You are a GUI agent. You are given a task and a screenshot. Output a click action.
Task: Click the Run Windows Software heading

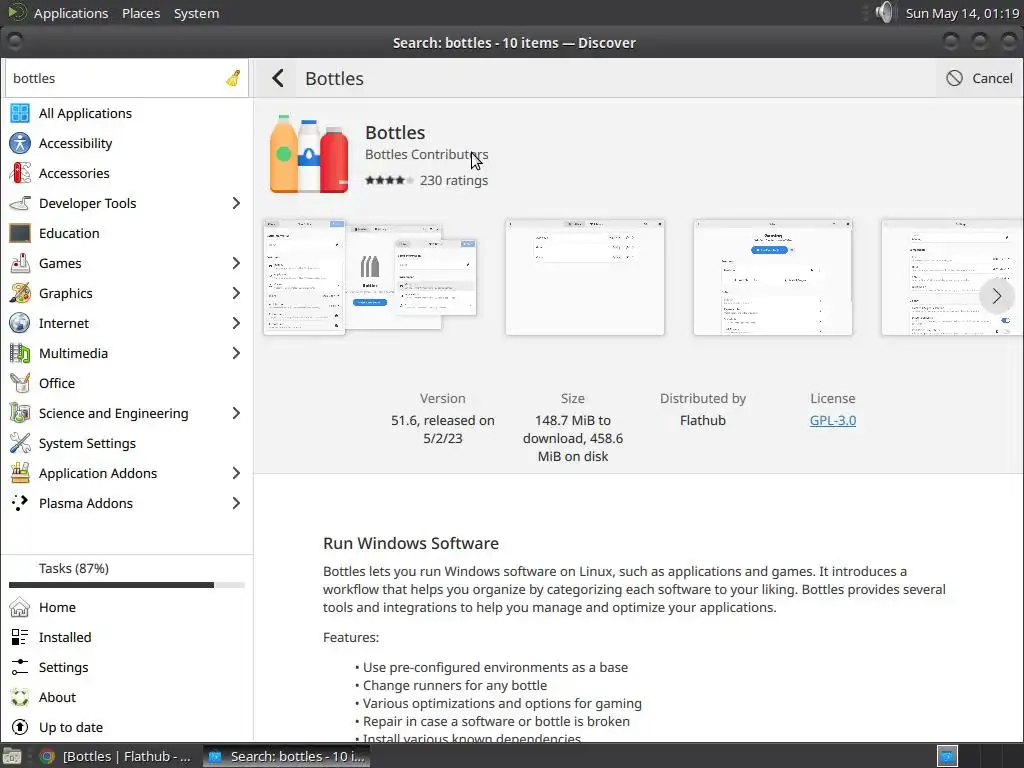[411, 543]
